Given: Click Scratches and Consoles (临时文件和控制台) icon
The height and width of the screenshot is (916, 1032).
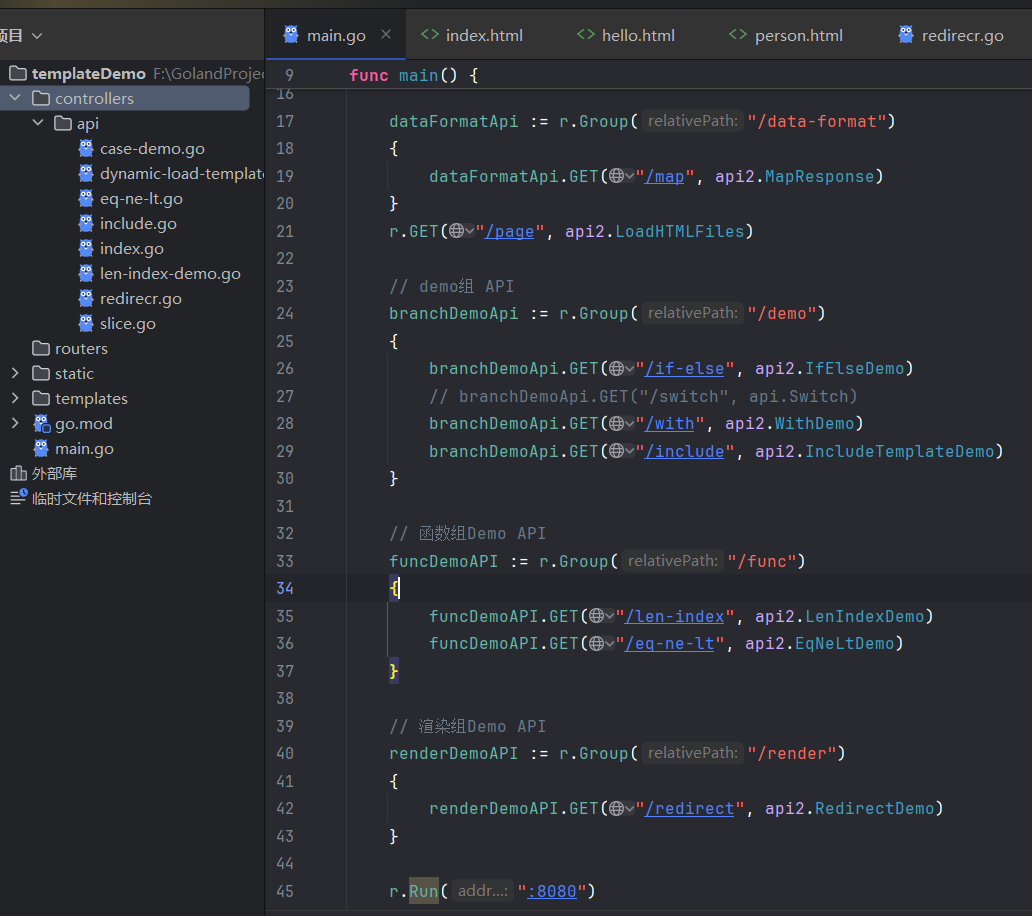Looking at the screenshot, I should (18, 498).
